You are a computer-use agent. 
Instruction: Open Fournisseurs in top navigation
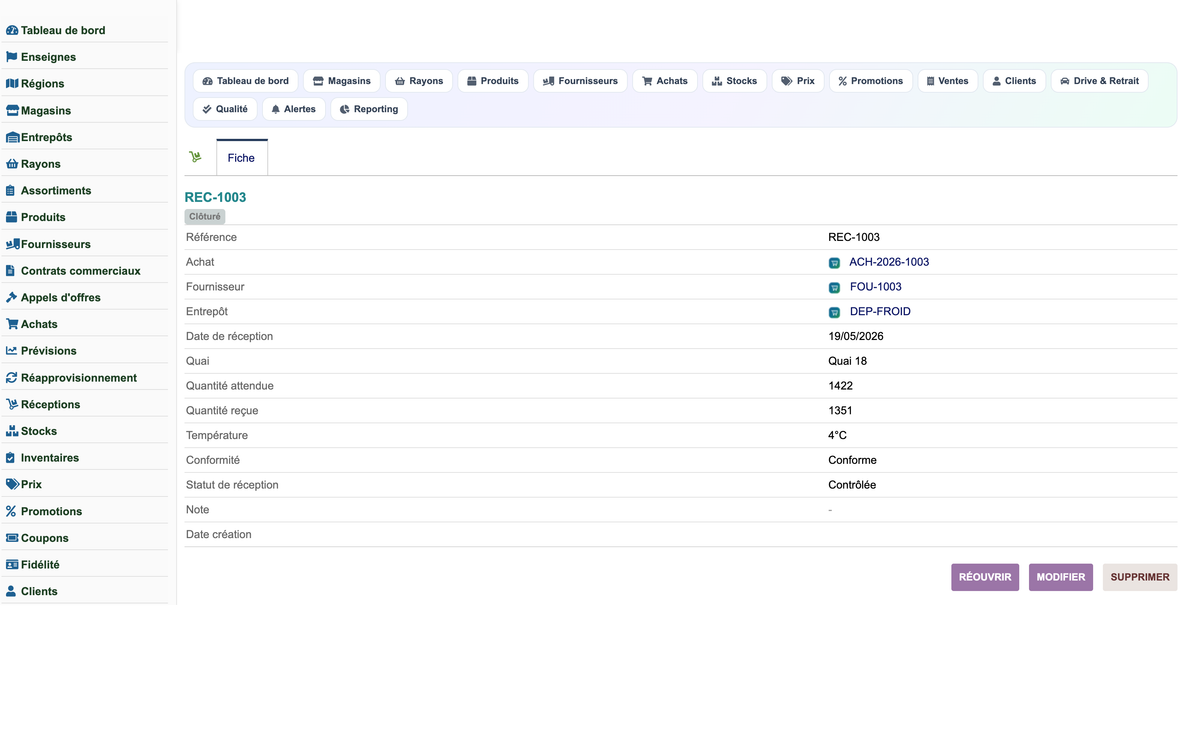pos(580,81)
